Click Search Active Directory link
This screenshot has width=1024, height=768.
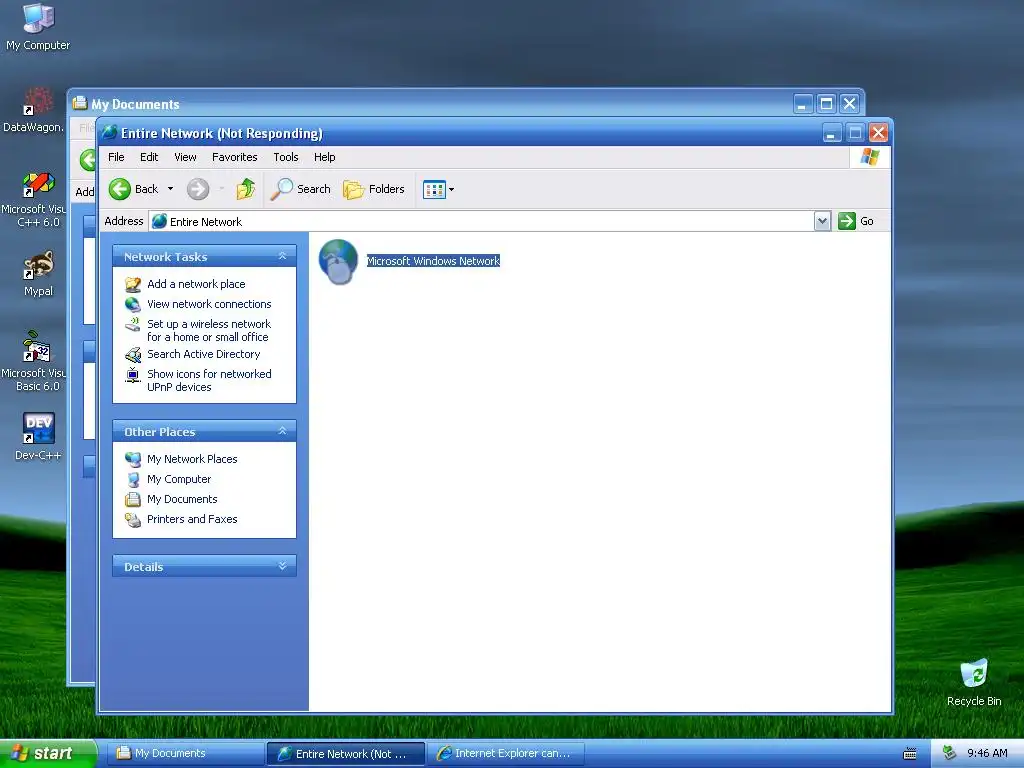[x=203, y=355]
